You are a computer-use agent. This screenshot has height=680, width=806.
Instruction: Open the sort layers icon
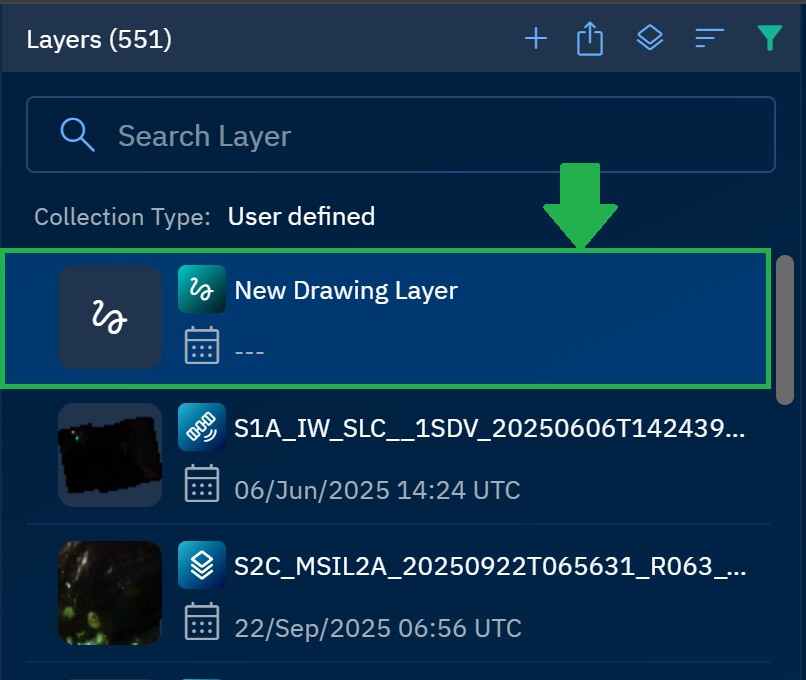709,39
